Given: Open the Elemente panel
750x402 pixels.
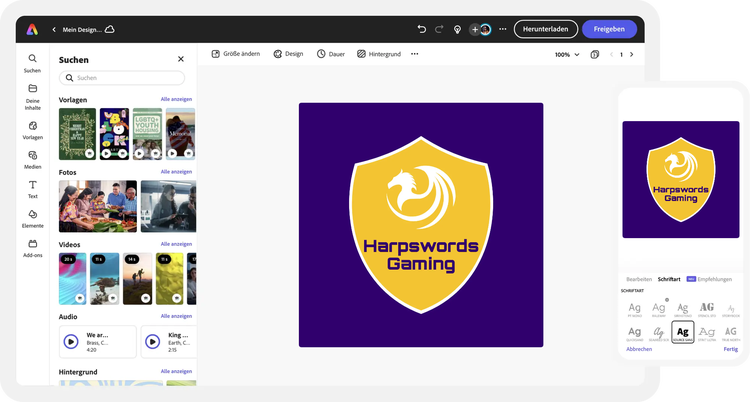Looking at the screenshot, I should coord(33,214).
